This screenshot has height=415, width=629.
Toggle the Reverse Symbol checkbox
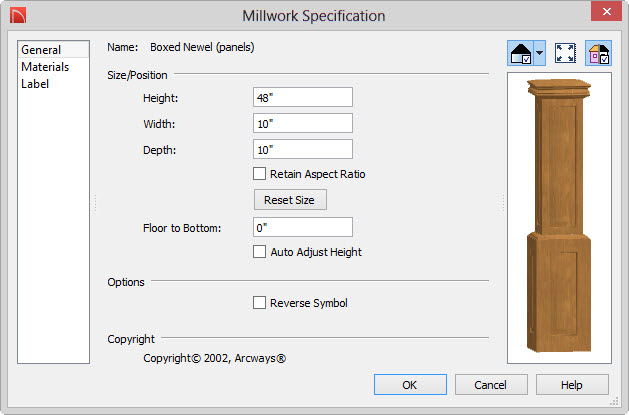(x=259, y=303)
